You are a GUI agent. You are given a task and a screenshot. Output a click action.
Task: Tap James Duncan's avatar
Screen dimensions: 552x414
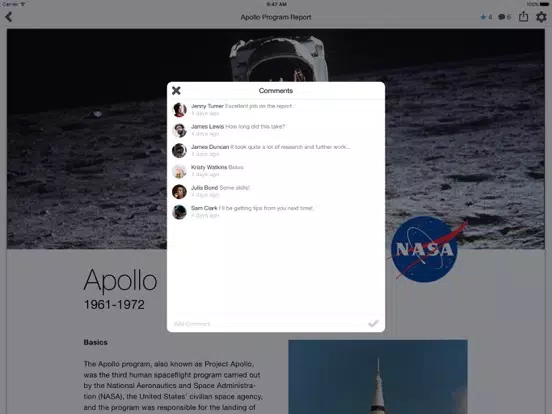(x=179, y=151)
